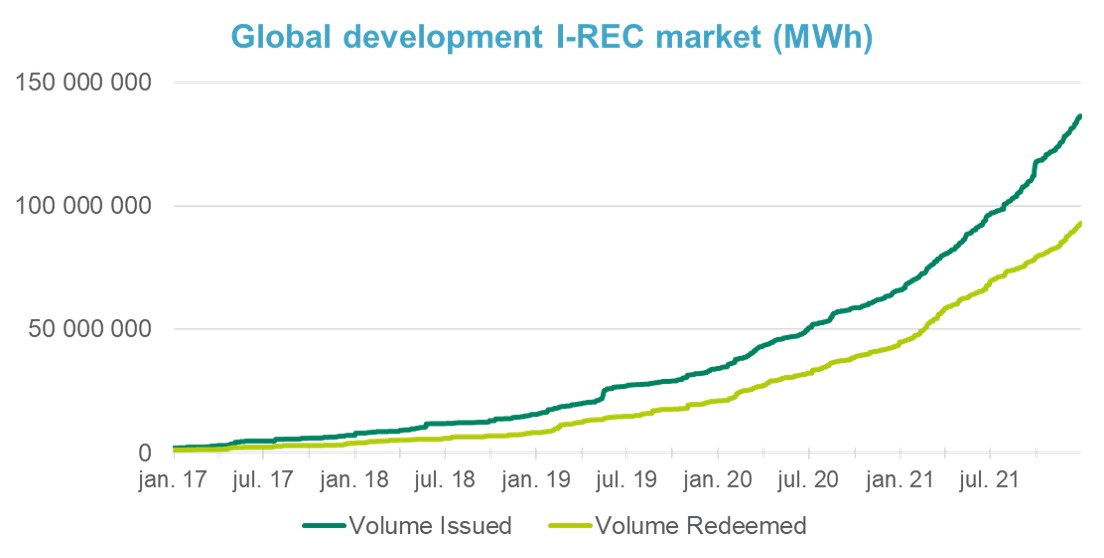1104x558 pixels.
Task: Click the 'jul. 20' x-axis label
Action: point(808,480)
